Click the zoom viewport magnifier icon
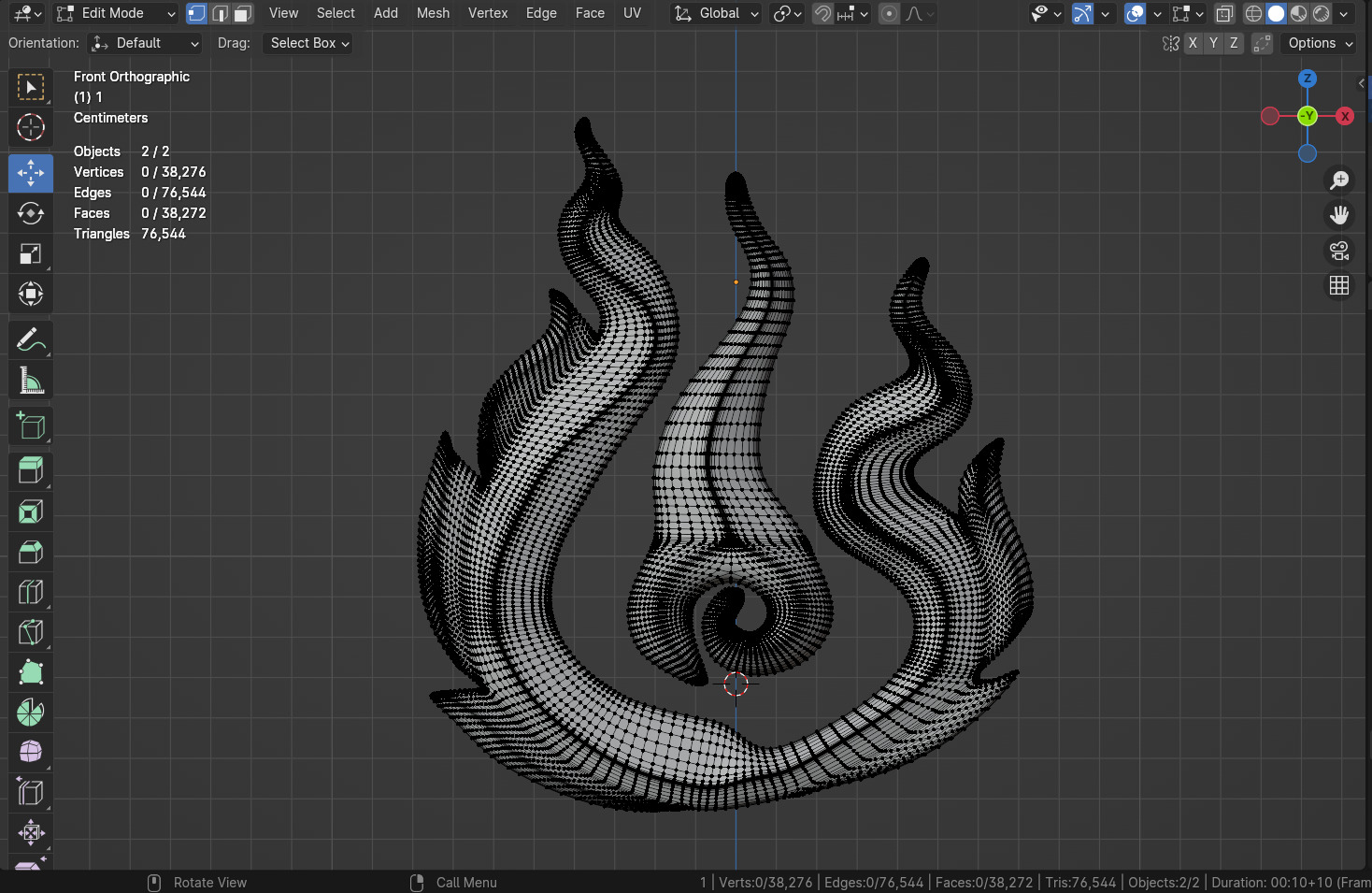Image resolution: width=1372 pixels, height=893 pixels. tap(1339, 180)
